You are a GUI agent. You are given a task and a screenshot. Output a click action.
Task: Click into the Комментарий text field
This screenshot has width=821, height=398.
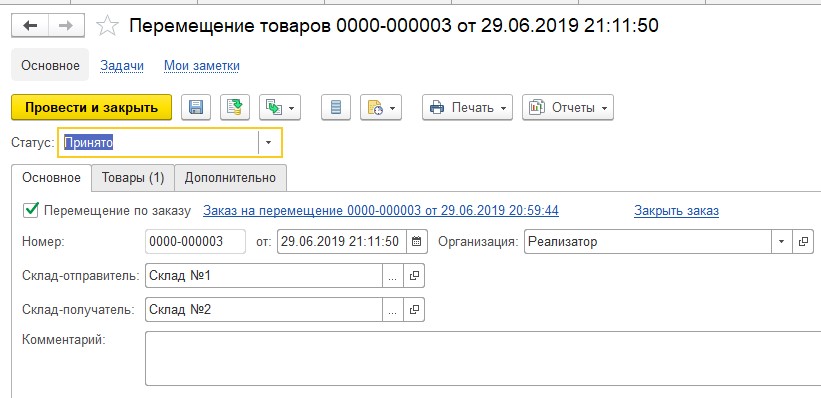click(483, 358)
